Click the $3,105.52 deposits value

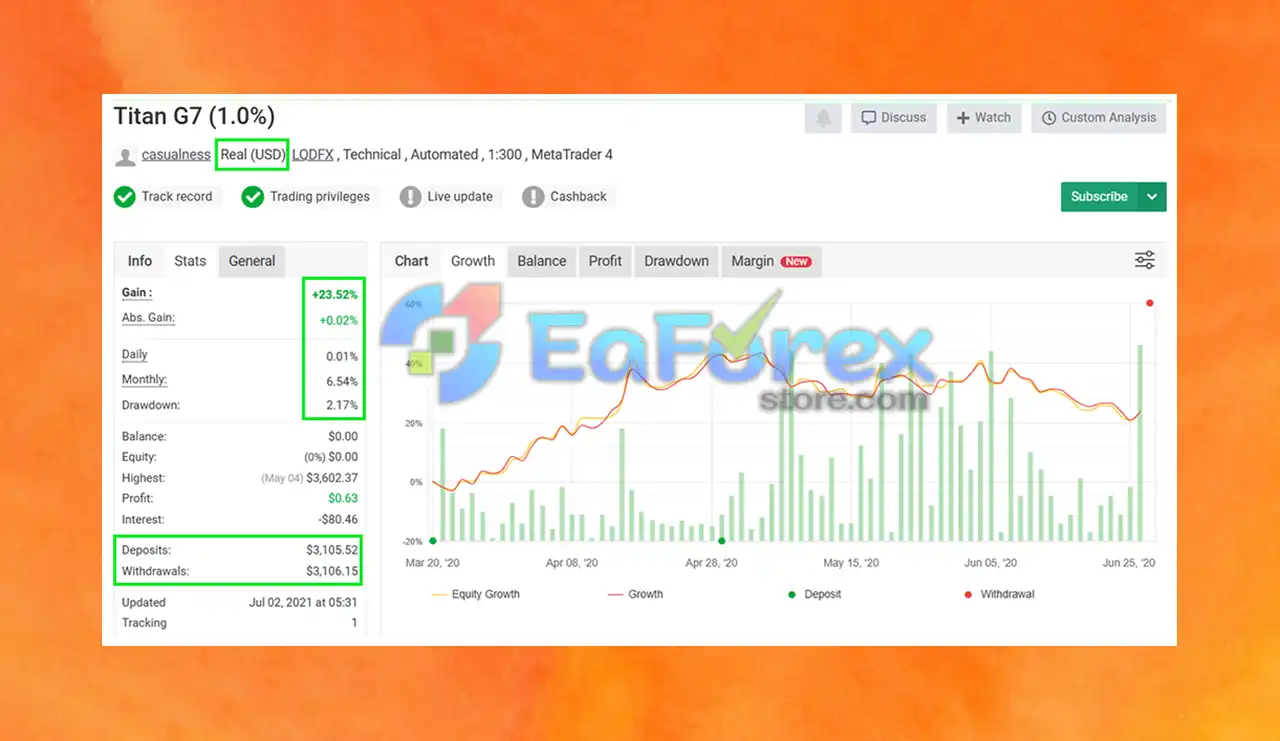[332, 550]
